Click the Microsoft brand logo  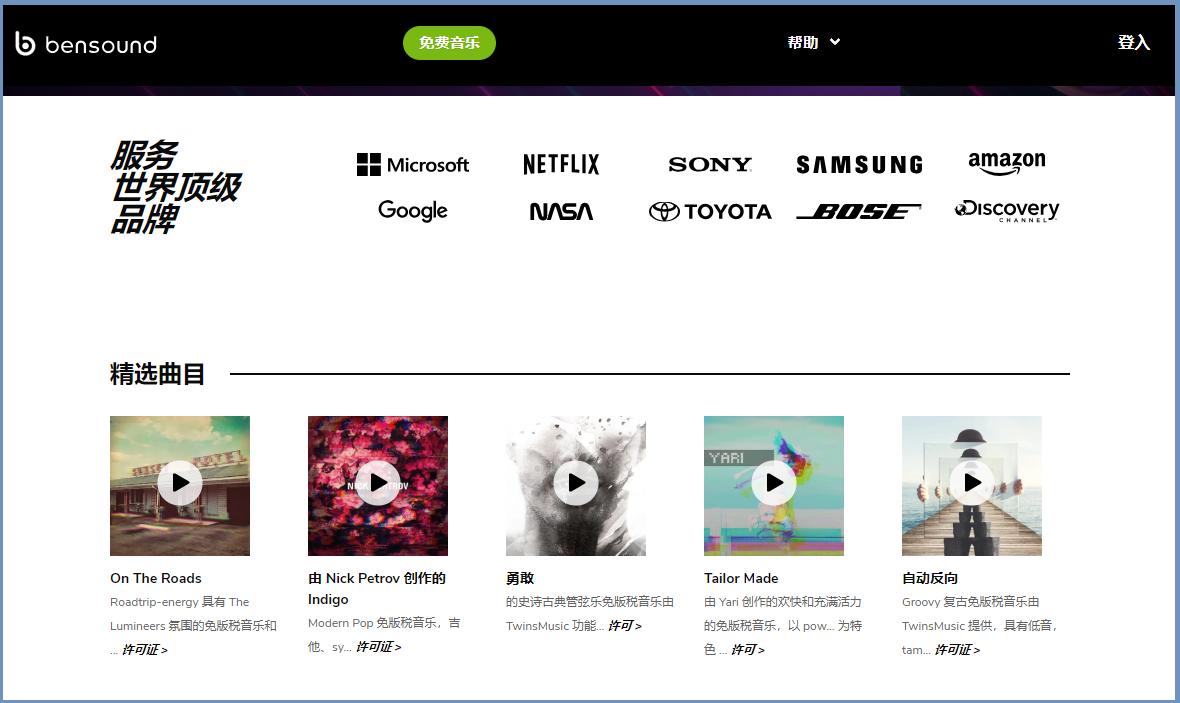(x=412, y=164)
